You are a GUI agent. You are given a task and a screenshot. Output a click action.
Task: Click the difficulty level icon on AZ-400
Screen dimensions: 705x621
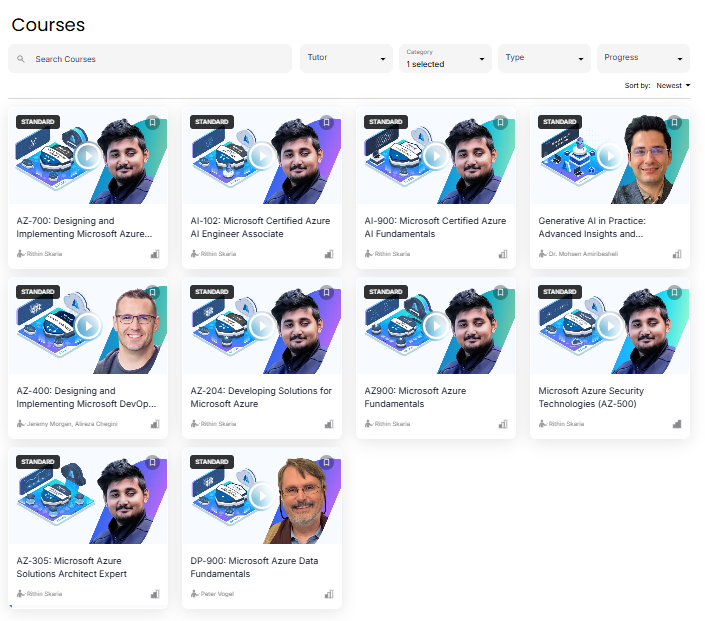[155, 424]
